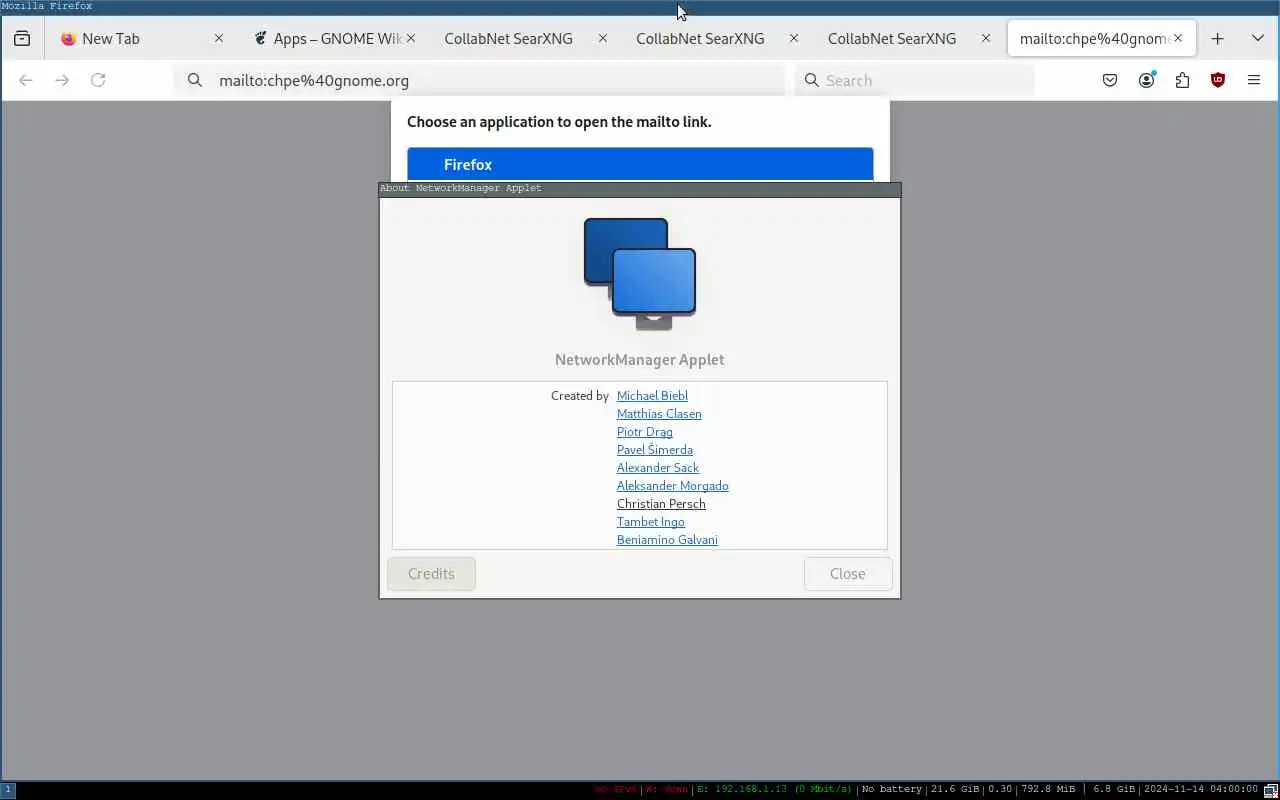
Task: Close the mailto:chpe tab
Action: point(1178,38)
